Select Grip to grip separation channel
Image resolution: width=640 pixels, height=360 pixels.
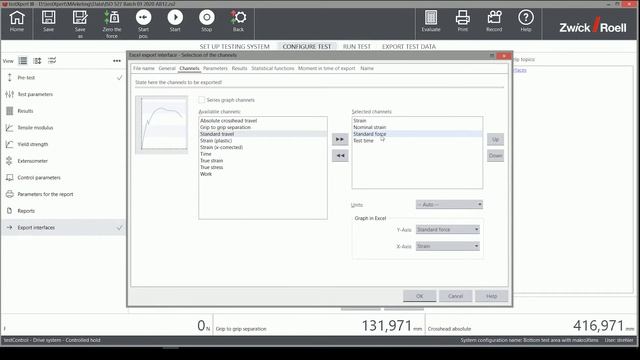click(x=263, y=127)
